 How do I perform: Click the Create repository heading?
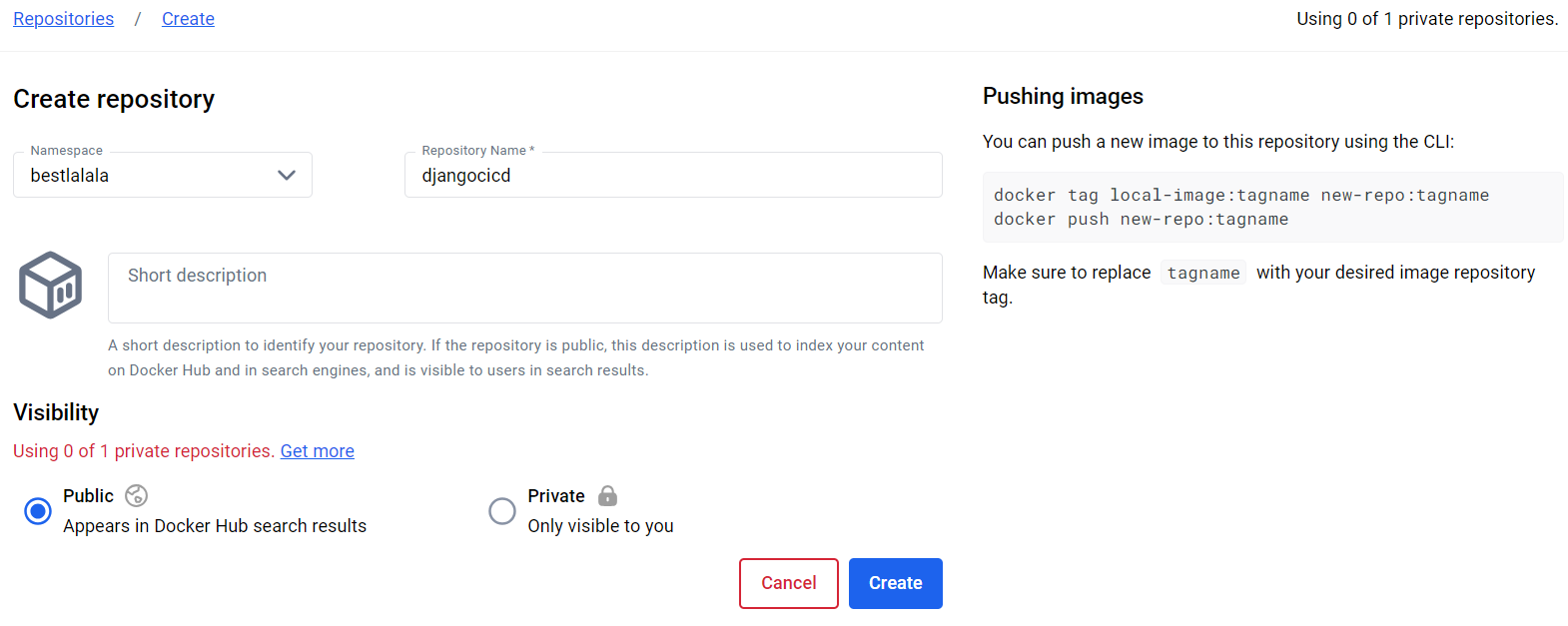(114, 99)
